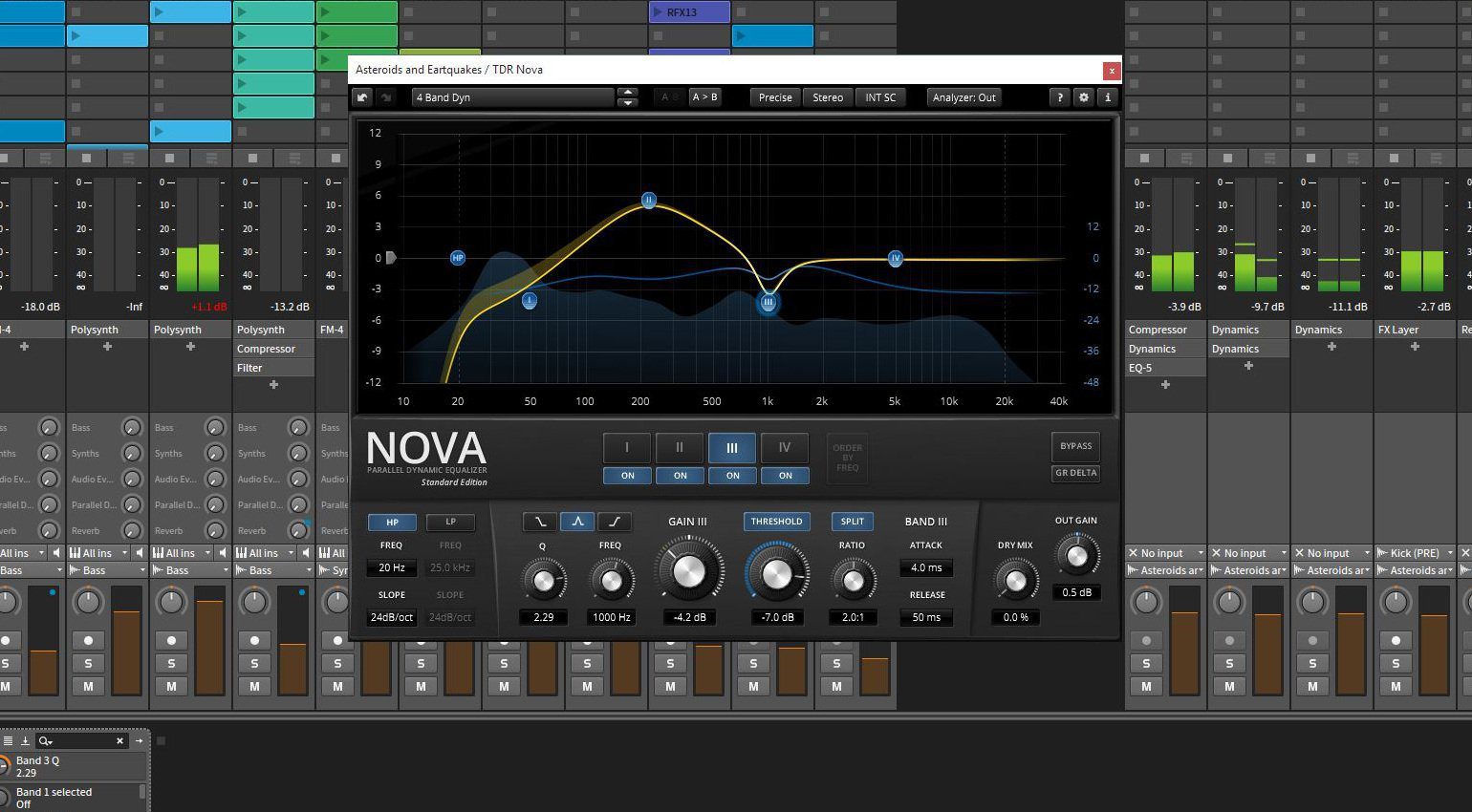This screenshot has width=1472, height=812.
Task: Choose the bell filter shape
Action: pos(577,522)
